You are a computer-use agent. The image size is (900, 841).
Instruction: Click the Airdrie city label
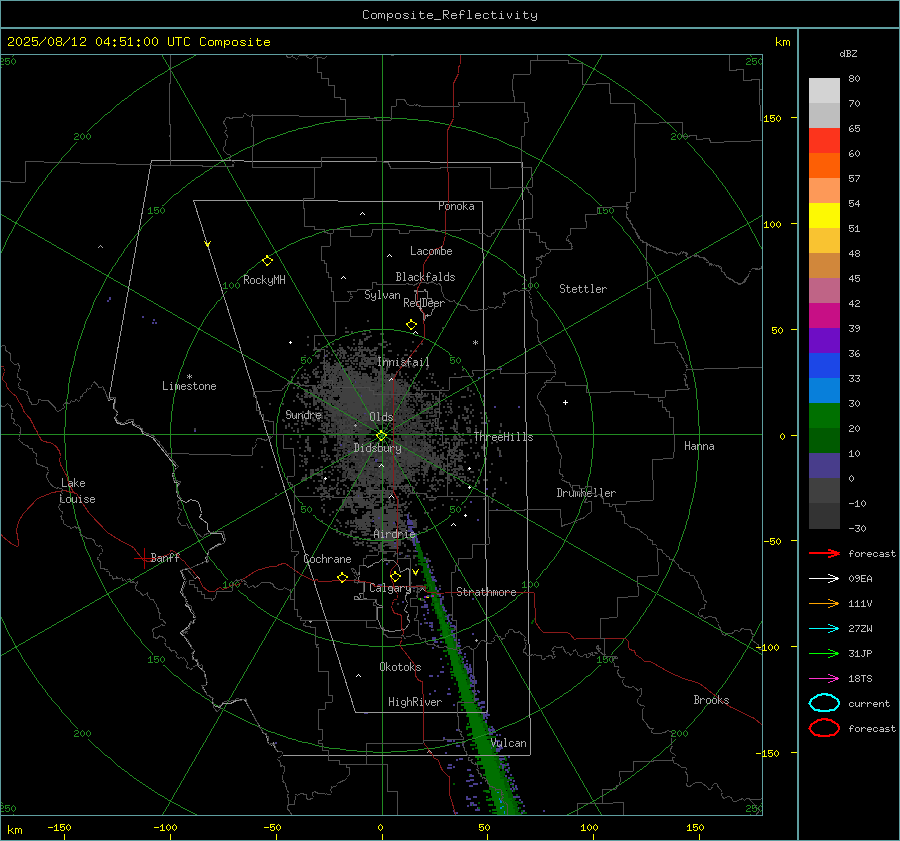point(394,534)
